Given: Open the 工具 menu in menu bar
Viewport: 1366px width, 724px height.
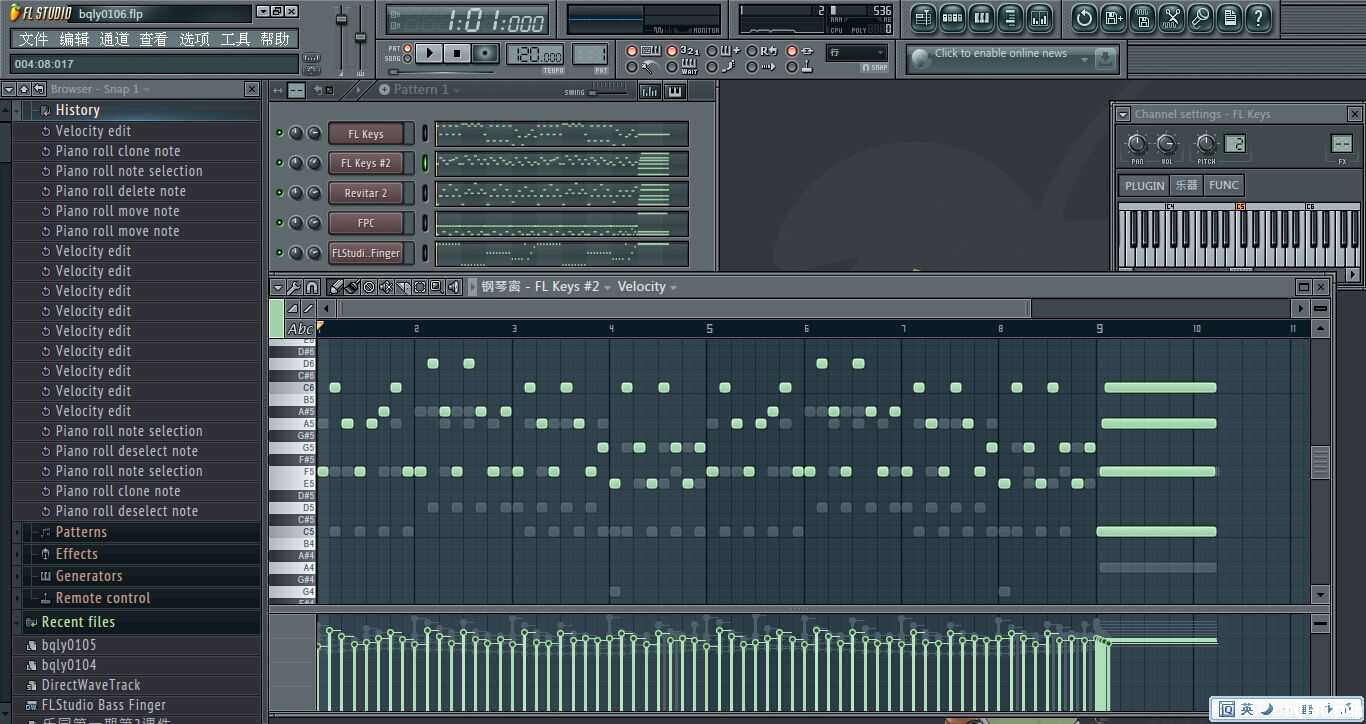Looking at the screenshot, I should [235, 39].
